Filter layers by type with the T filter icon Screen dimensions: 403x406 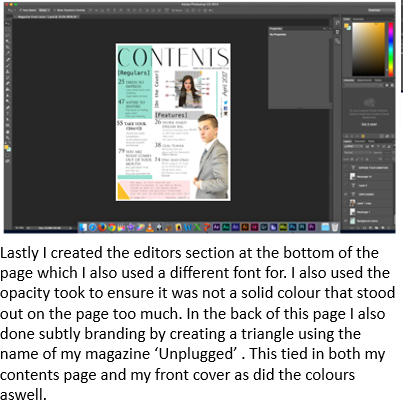point(378,146)
